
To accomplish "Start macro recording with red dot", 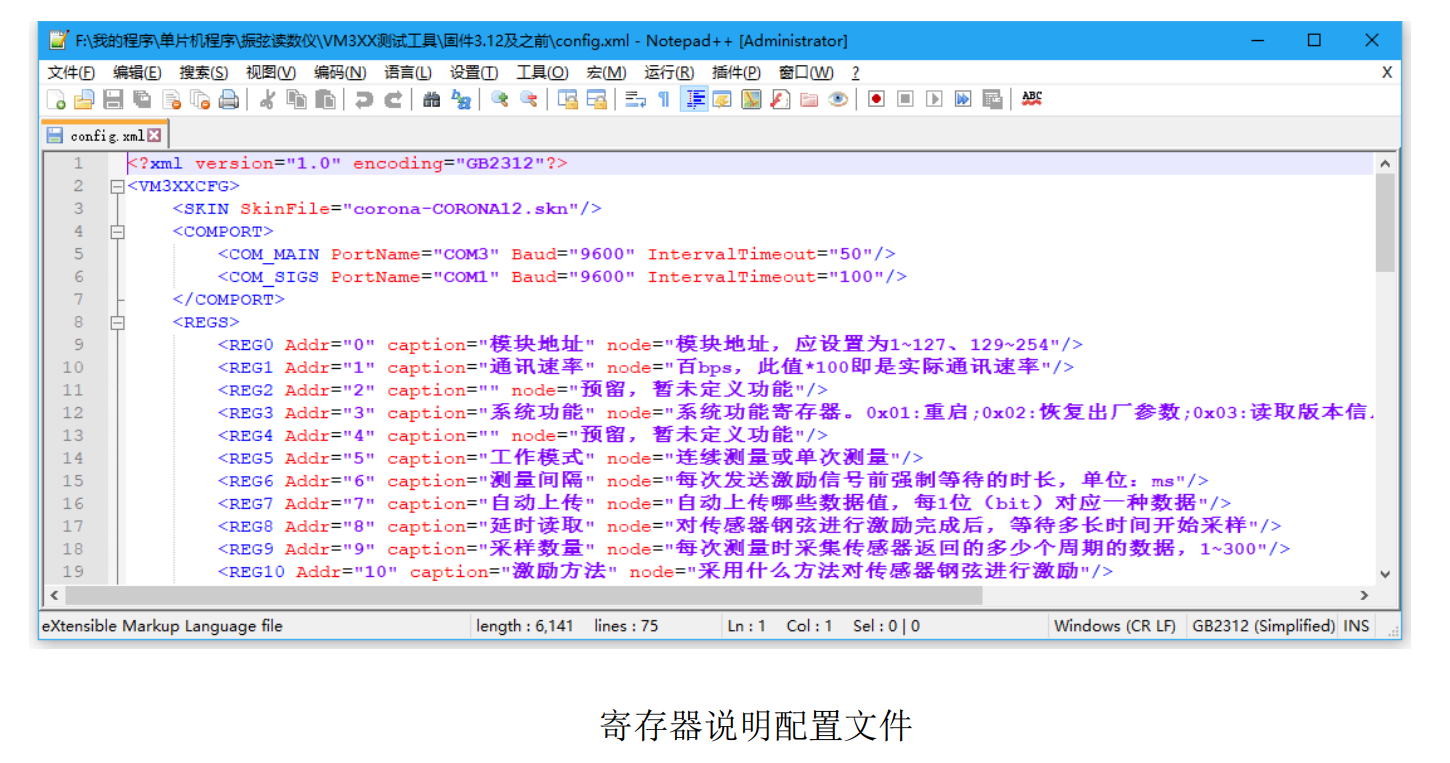I will coord(876,99).
